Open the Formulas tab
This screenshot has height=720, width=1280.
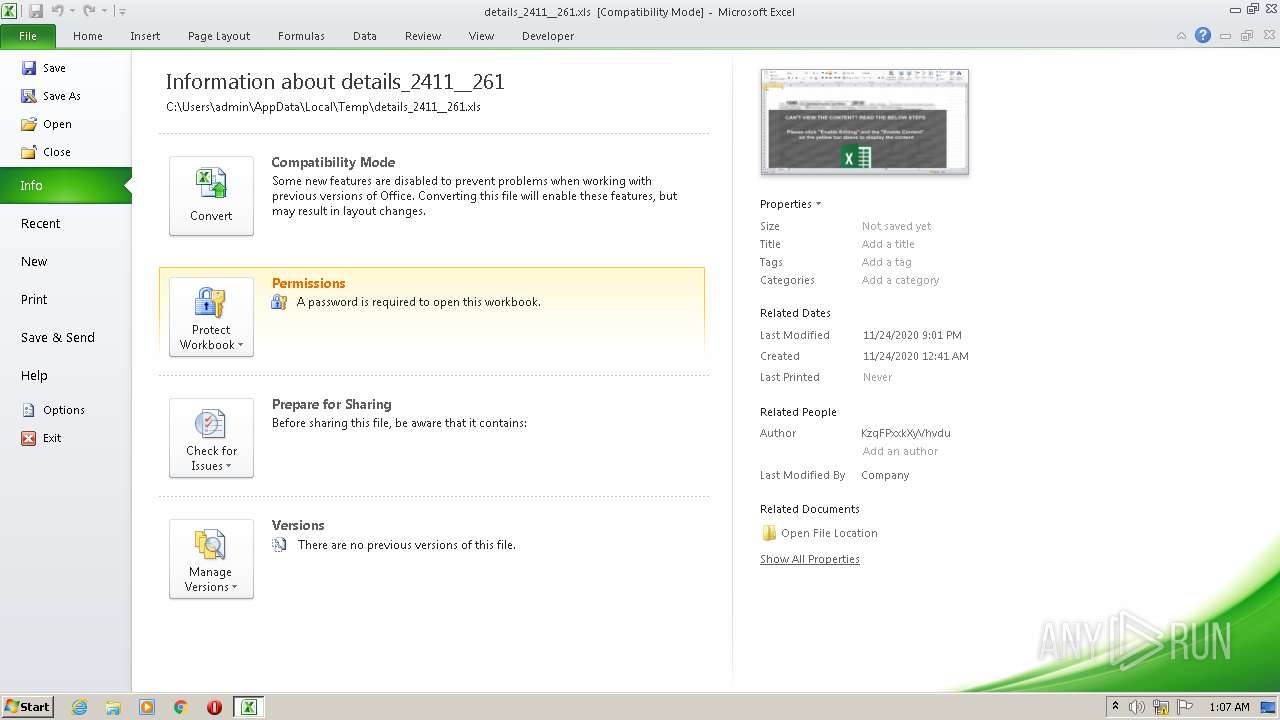point(301,36)
